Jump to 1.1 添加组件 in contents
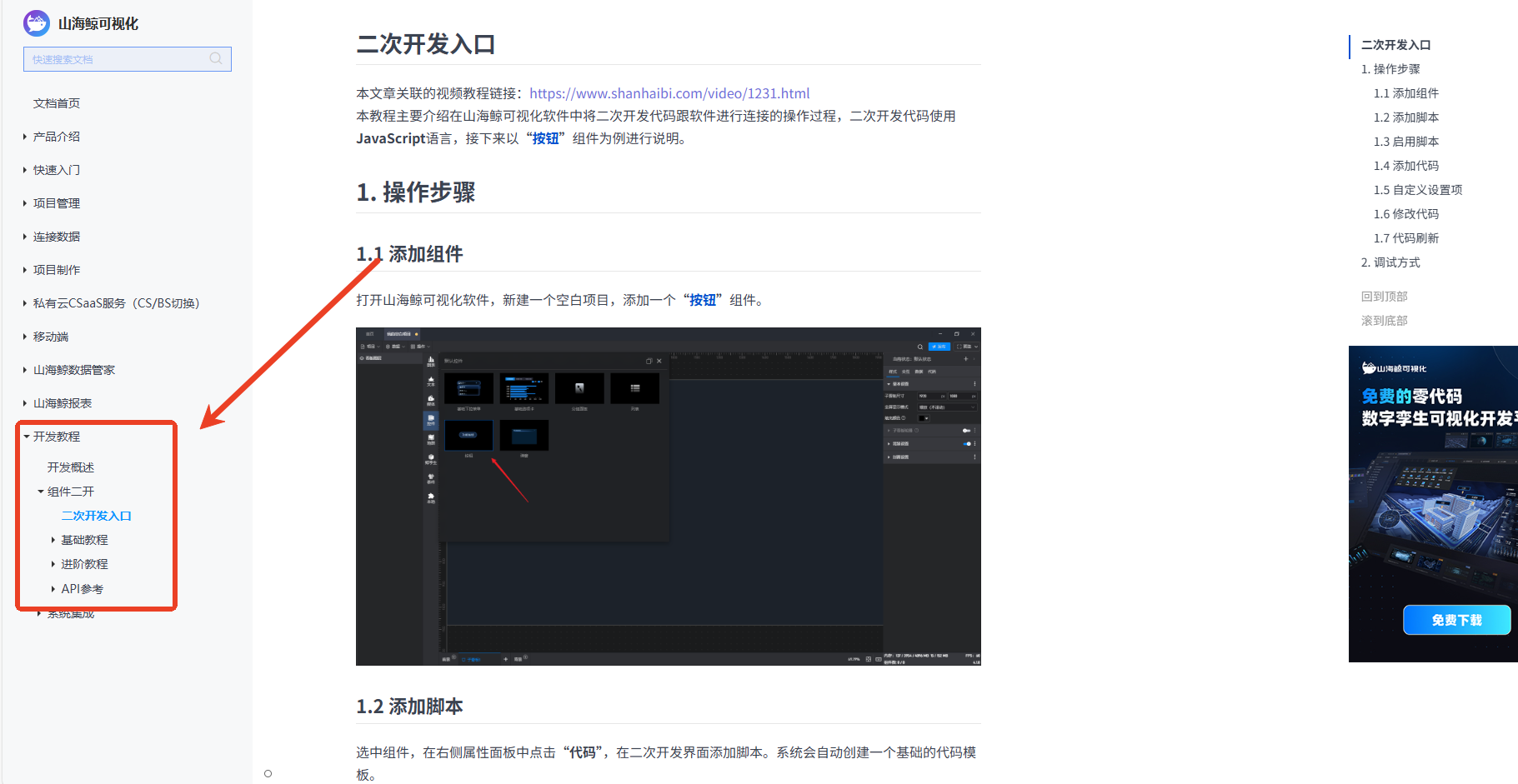This screenshot has height=784, width=1518. (1406, 93)
